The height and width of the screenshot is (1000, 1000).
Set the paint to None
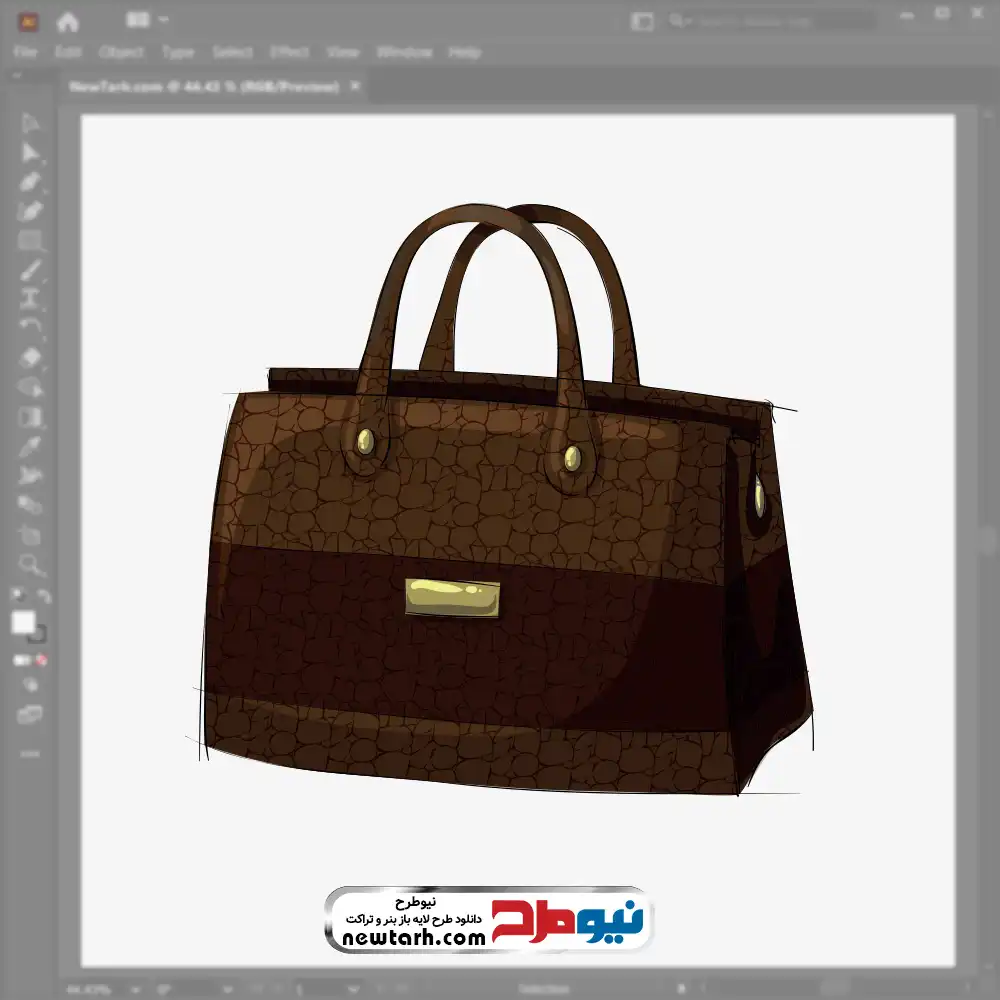(43, 660)
